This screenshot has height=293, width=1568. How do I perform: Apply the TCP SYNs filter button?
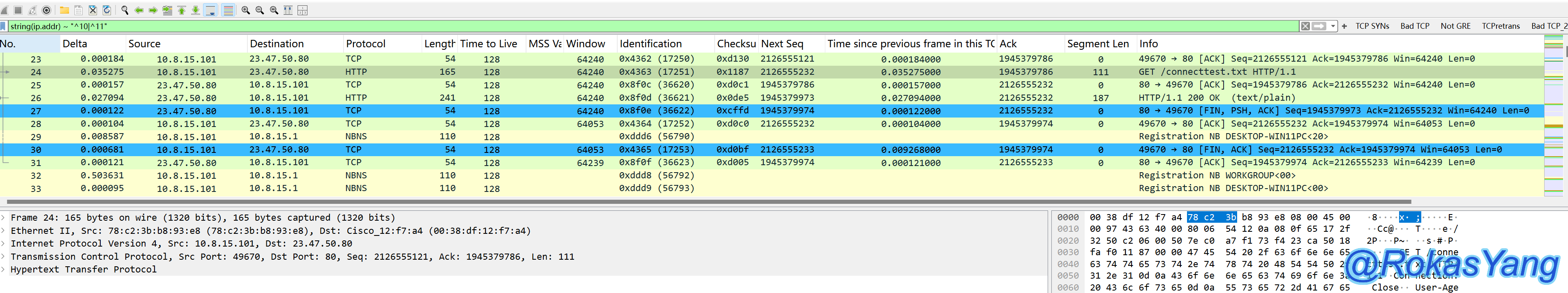click(1372, 26)
